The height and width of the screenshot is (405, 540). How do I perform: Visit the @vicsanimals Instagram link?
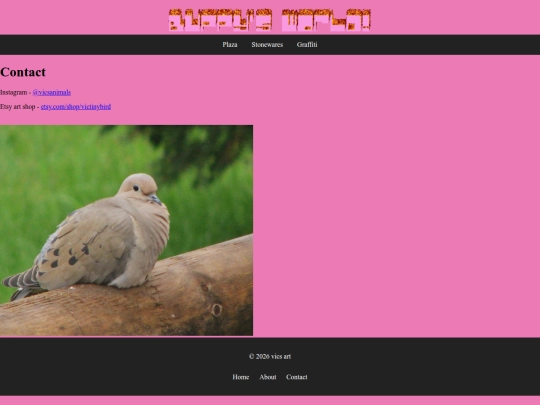pyautogui.click(x=52, y=92)
